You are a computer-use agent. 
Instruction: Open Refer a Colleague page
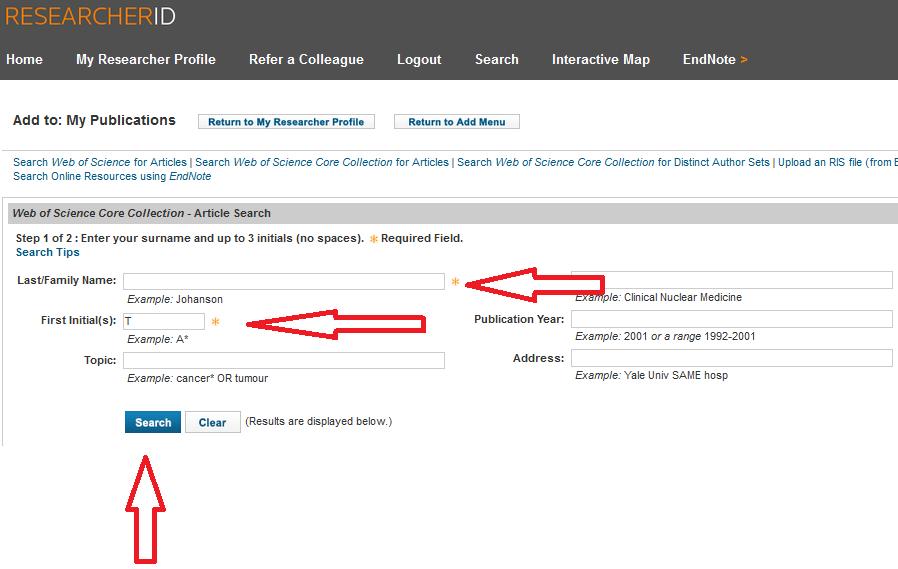(x=306, y=60)
